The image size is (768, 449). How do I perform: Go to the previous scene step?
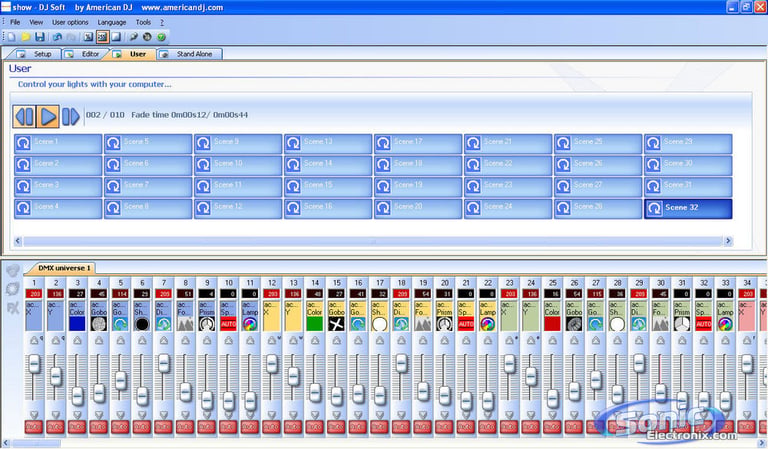pyautogui.click(x=24, y=117)
